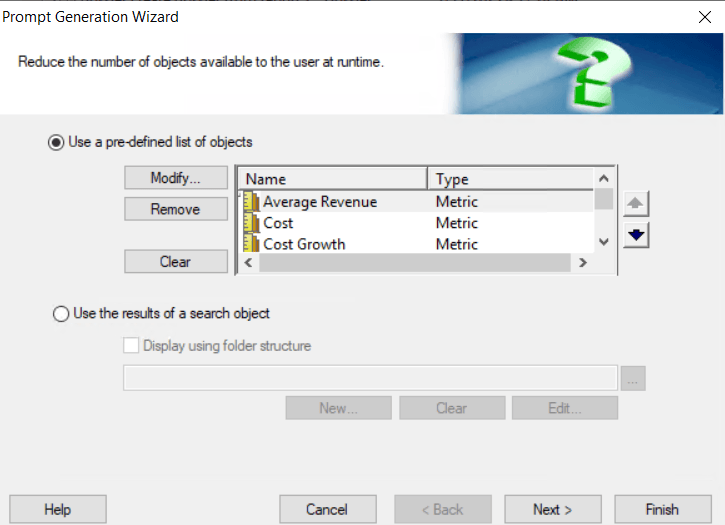
Task: Click the Edit... search object button
Action: click(x=565, y=408)
